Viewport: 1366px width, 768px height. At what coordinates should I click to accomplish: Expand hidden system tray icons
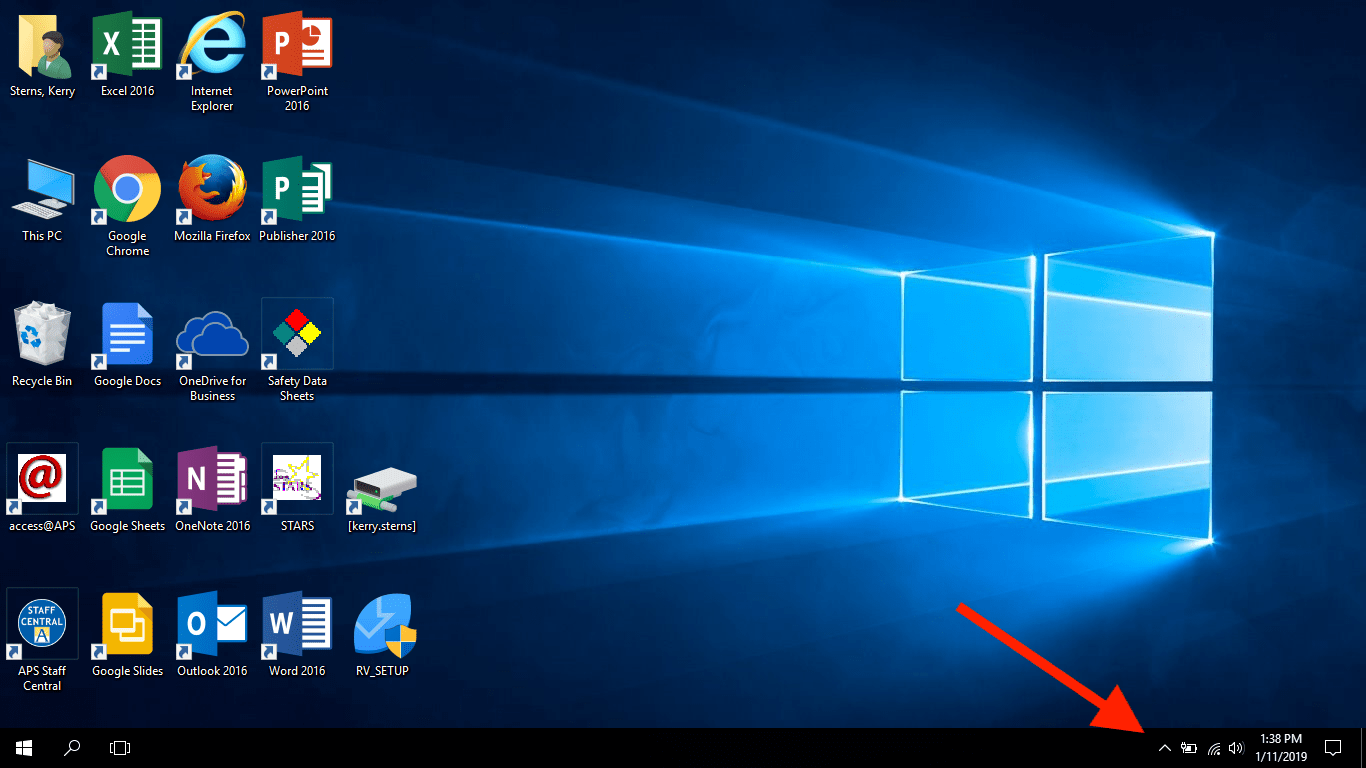pyautogui.click(x=1164, y=747)
